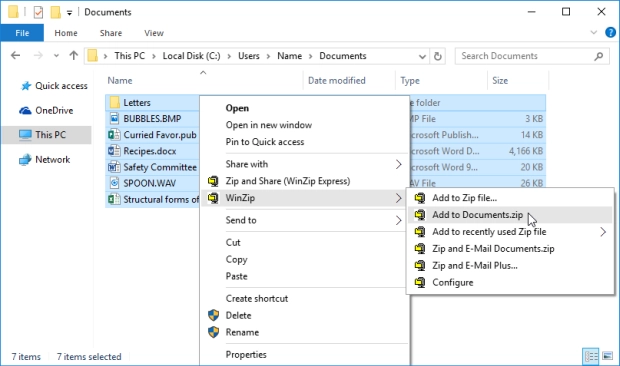
Task: Expand the ribbon with the chevron
Action: [x=594, y=32]
